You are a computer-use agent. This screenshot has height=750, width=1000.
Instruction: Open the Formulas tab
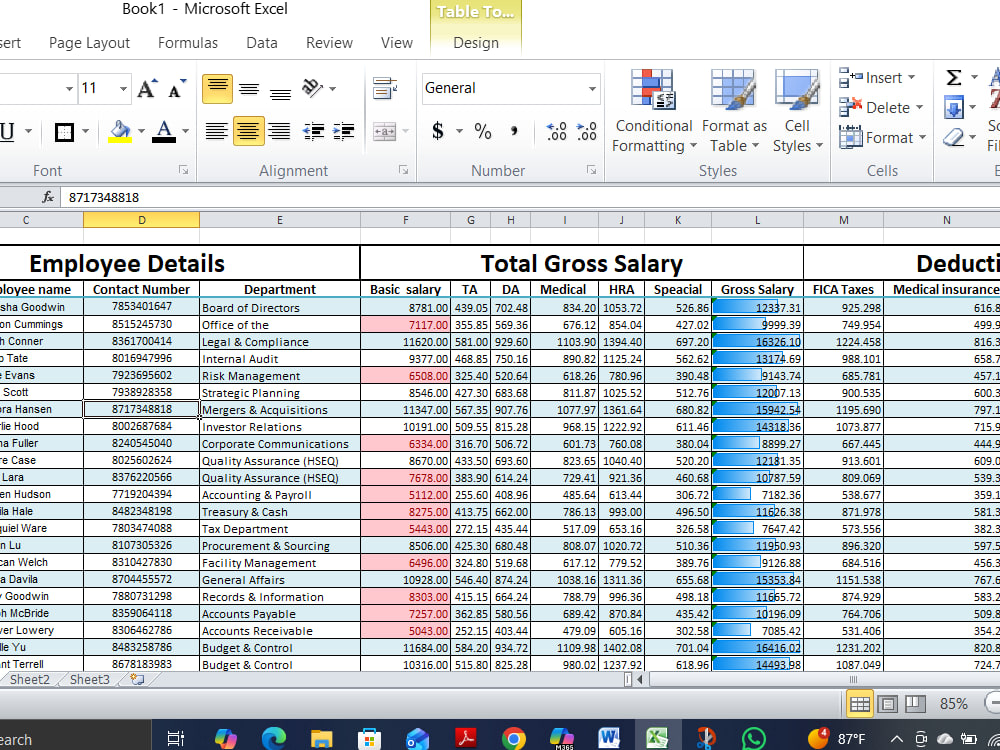188,43
